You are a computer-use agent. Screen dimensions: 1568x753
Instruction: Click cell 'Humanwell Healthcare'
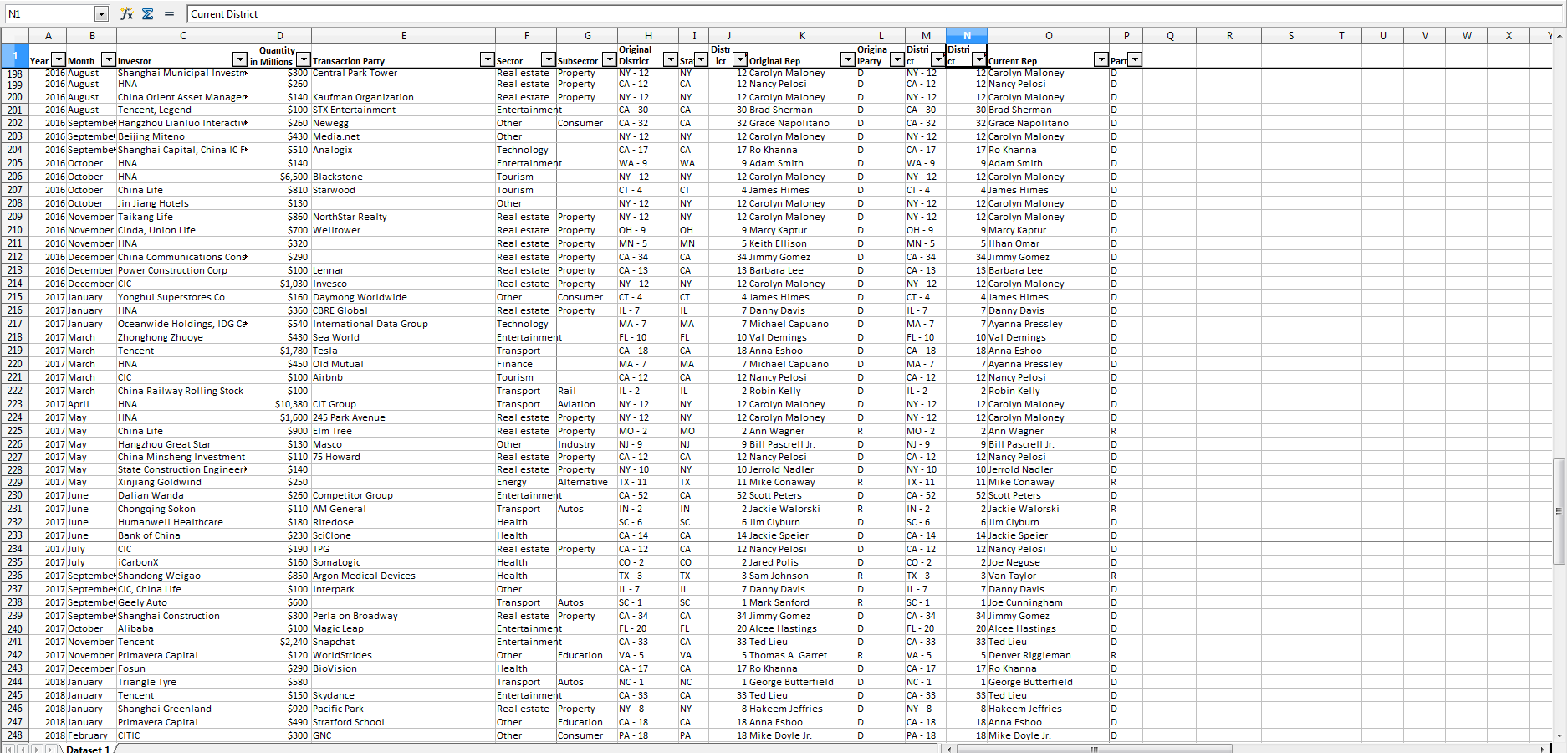182,522
